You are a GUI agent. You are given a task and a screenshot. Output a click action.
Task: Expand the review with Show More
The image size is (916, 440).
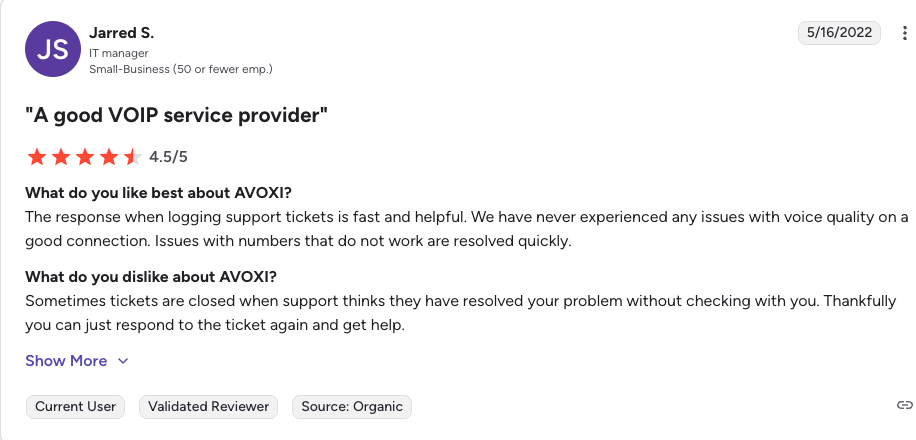(66, 361)
